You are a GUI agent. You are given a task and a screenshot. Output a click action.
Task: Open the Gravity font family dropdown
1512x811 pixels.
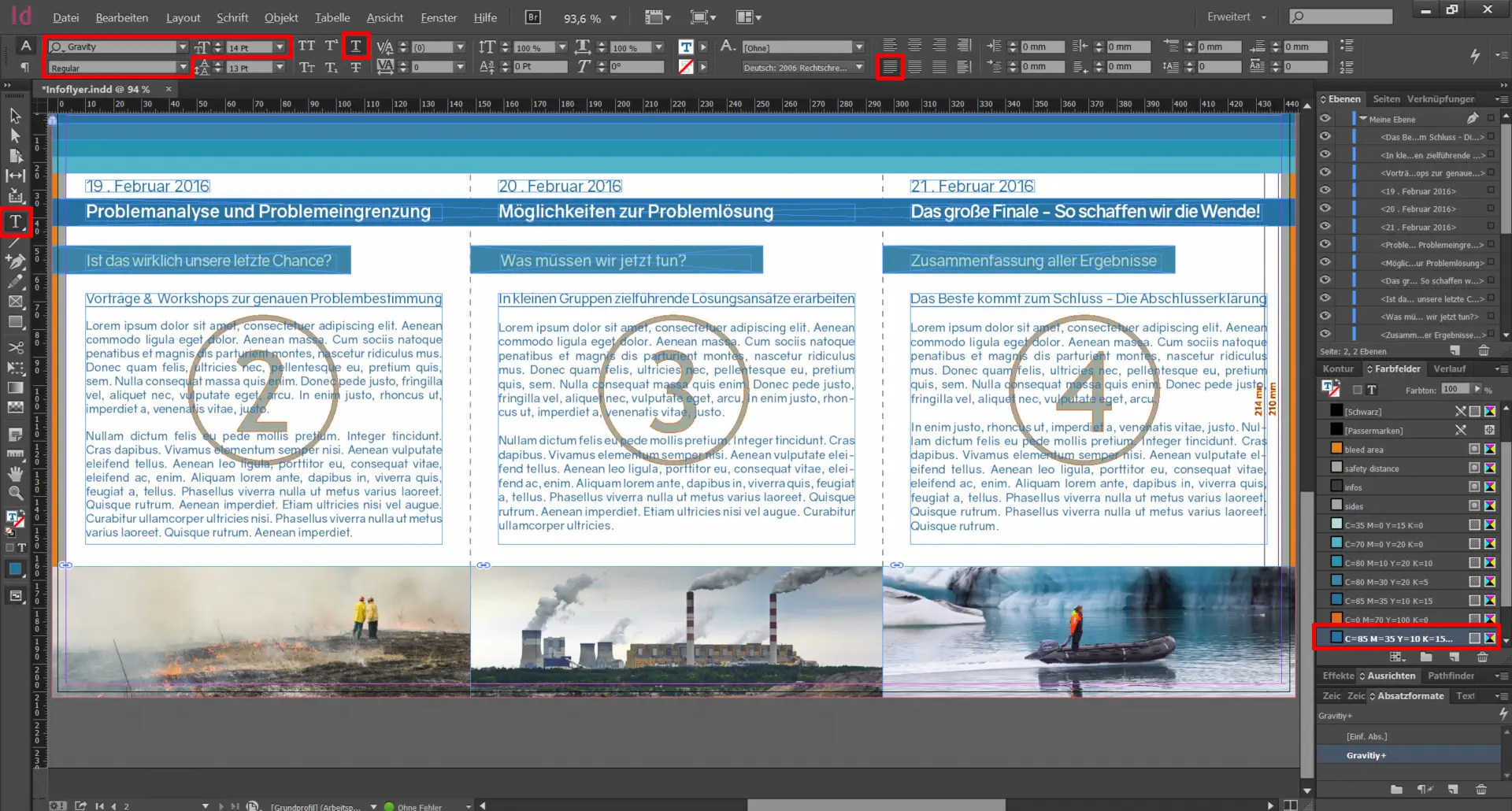tap(183, 46)
